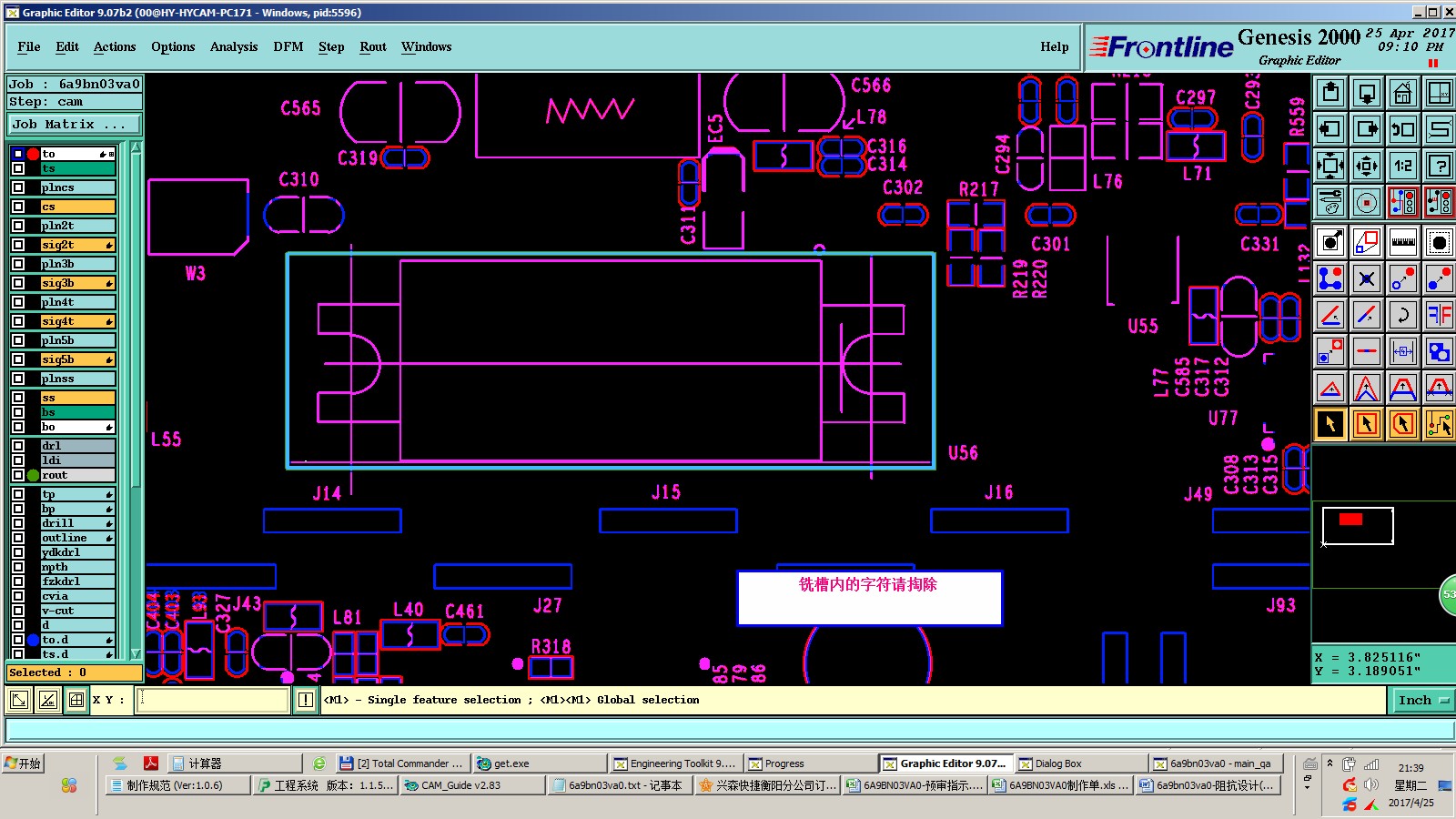Click the layer list scroll-down arrow
This screenshot has height=819, width=1456.
136,653
